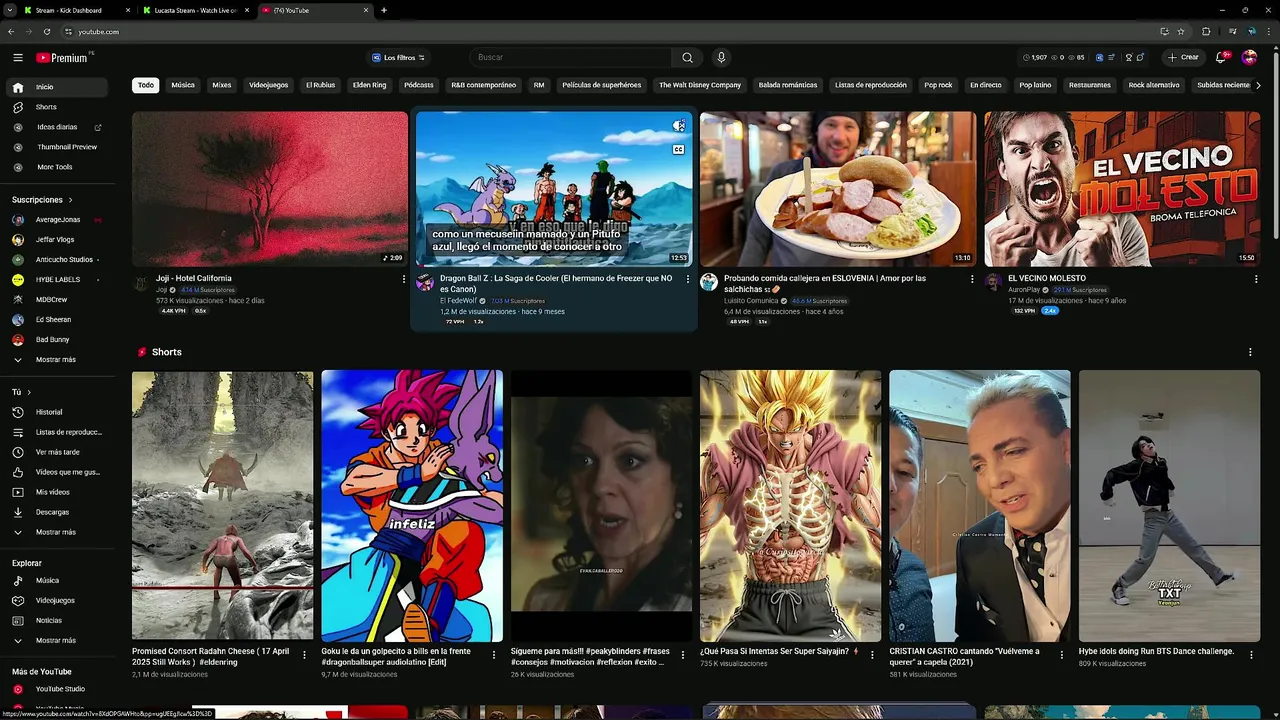Select the Videojuegos filter chip
The width and height of the screenshot is (1280, 720).
coord(269,85)
